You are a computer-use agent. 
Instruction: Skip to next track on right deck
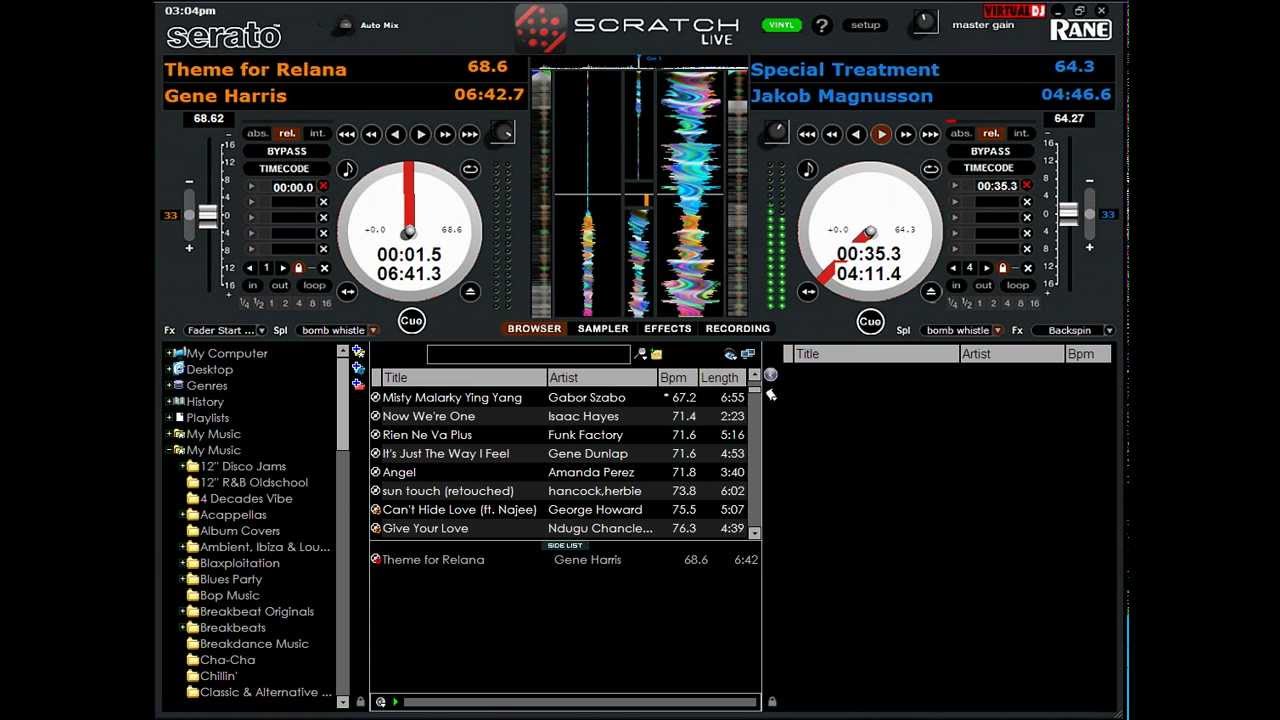point(930,134)
